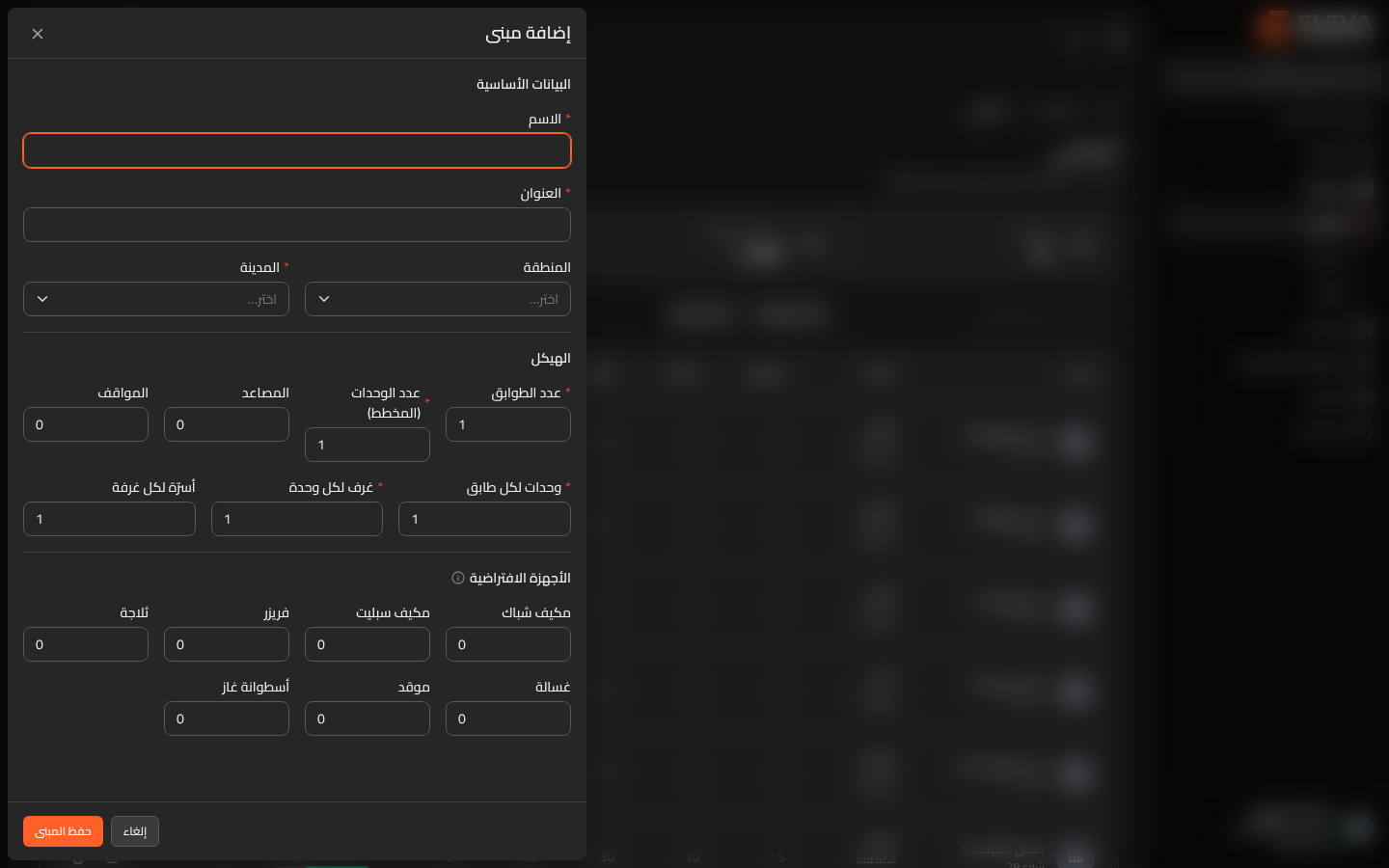Click the أسرّة لكل غرفة field

[x=109, y=519]
